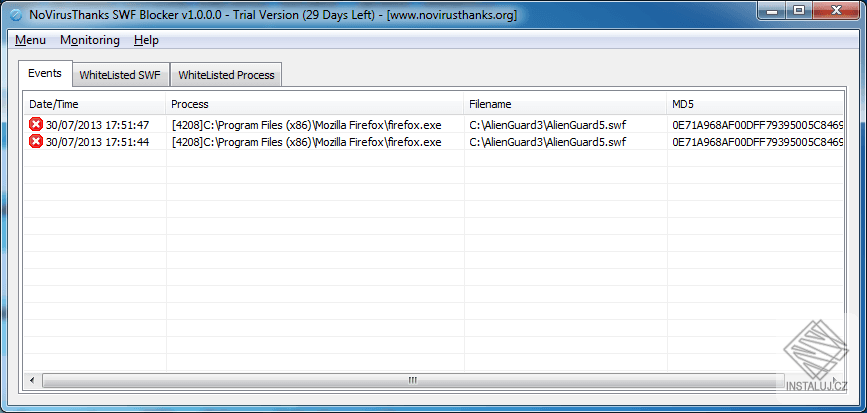Click the firefox.exe process in the 17:51:47 row
867x413 pixels.
(x=306, y=125)
